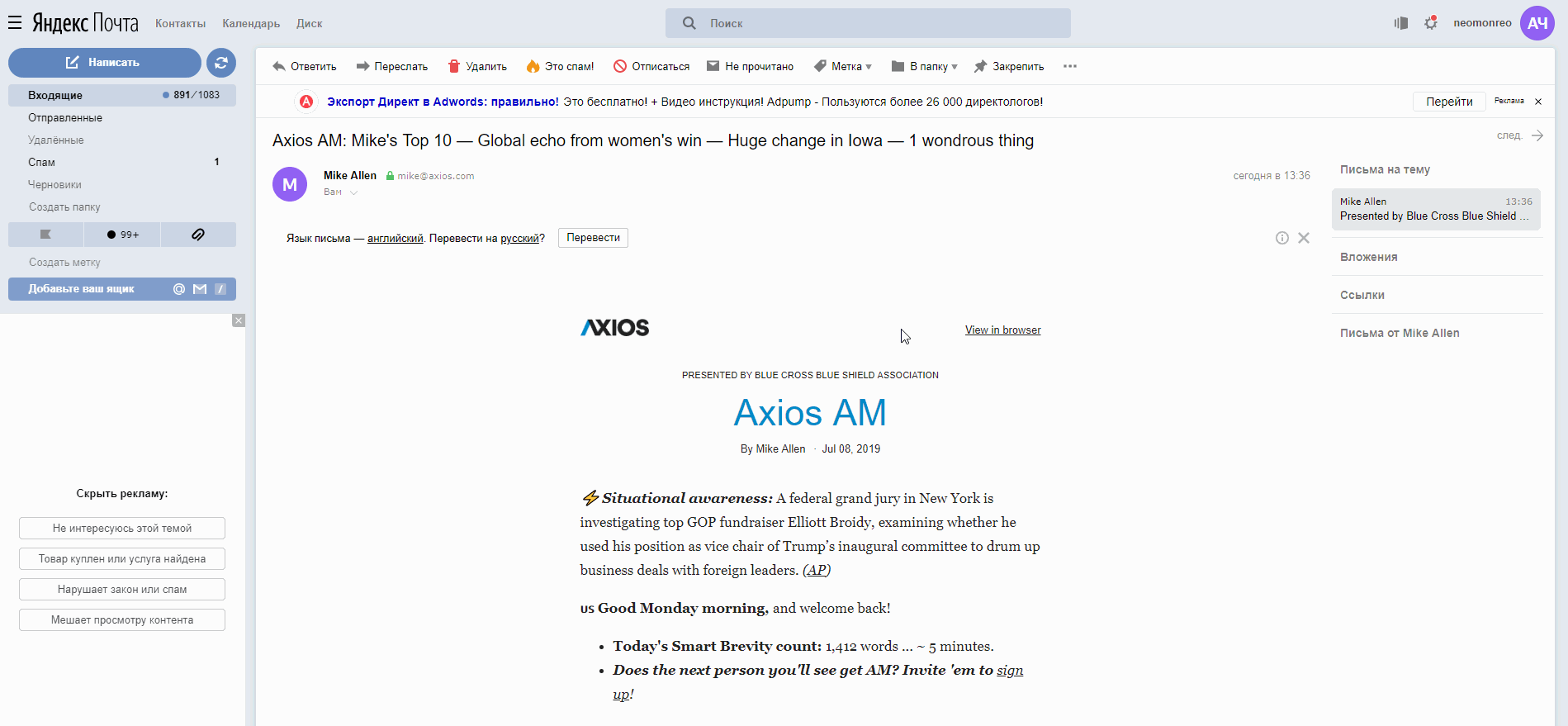The height and width of the screenshot is (726, 1568).
Task: Mark as unread Не прочитано
Action: pos(751,66)
